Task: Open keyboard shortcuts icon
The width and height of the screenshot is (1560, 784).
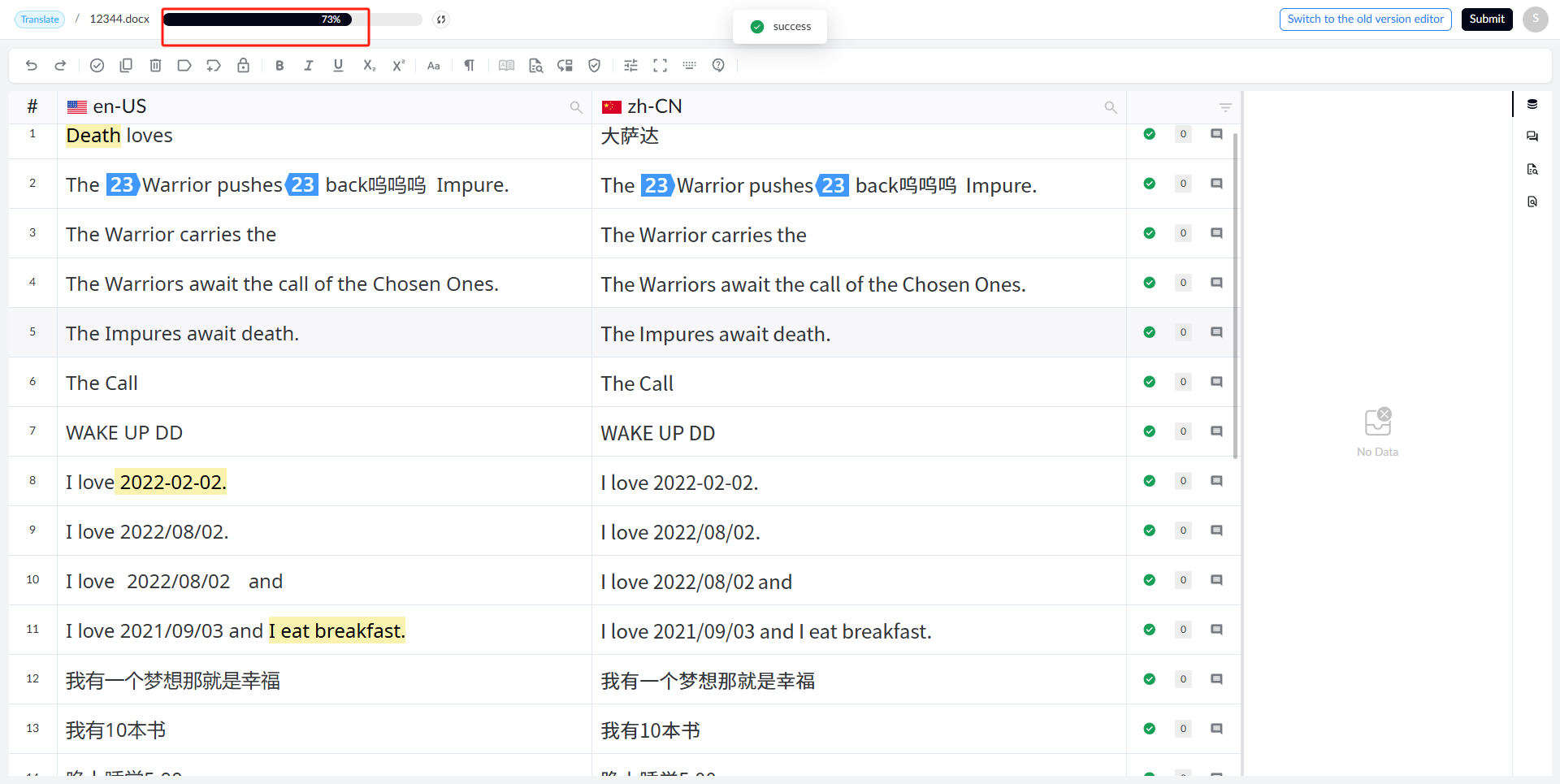Action: coord(689,66)
